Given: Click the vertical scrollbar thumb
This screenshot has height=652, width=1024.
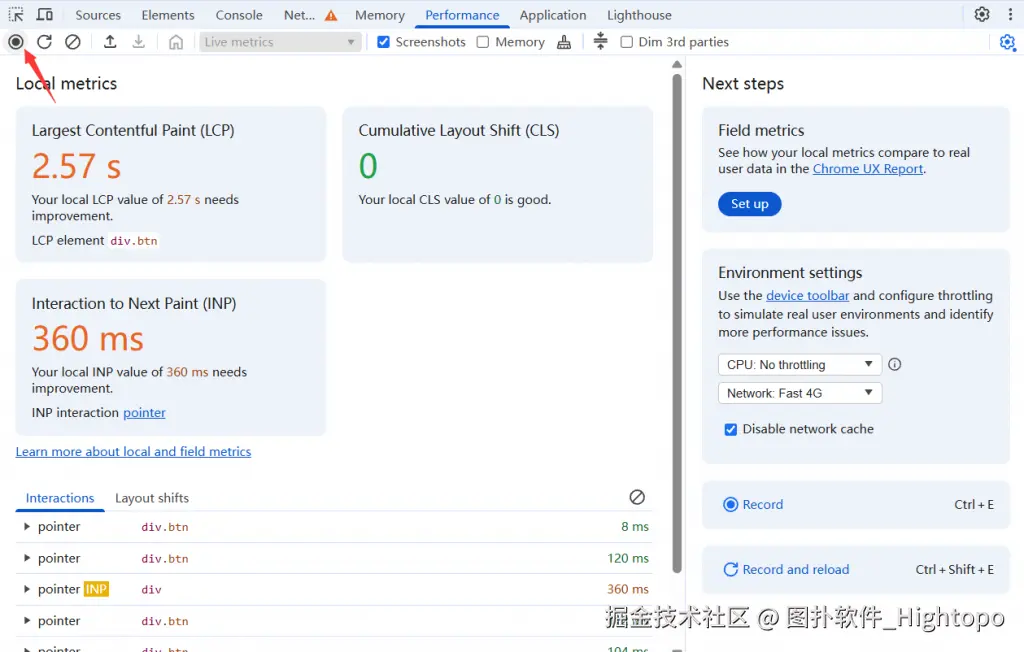Looking at the screenshot, I should click(677, 323).
